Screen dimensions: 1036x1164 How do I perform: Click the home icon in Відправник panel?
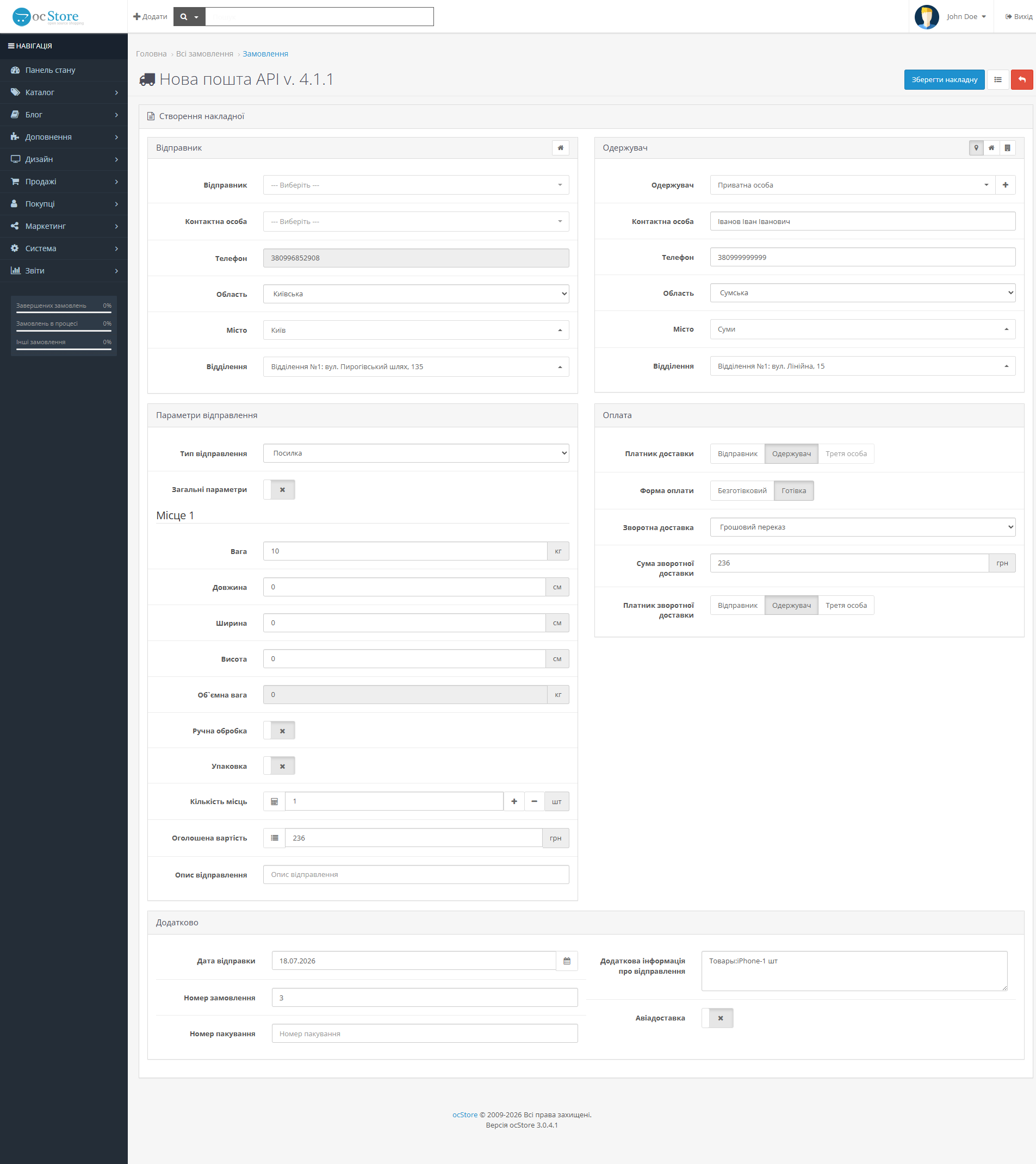click(561, 148)
